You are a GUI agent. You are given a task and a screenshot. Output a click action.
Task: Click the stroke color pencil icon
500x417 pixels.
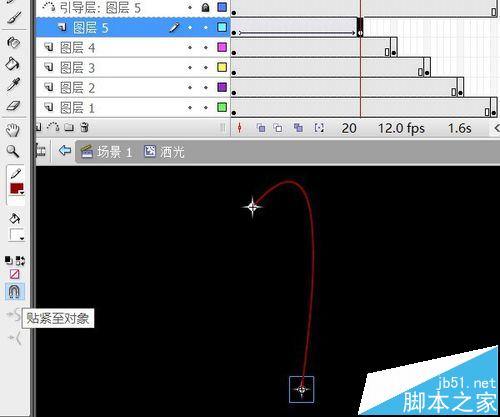click(x=16, y=173)
